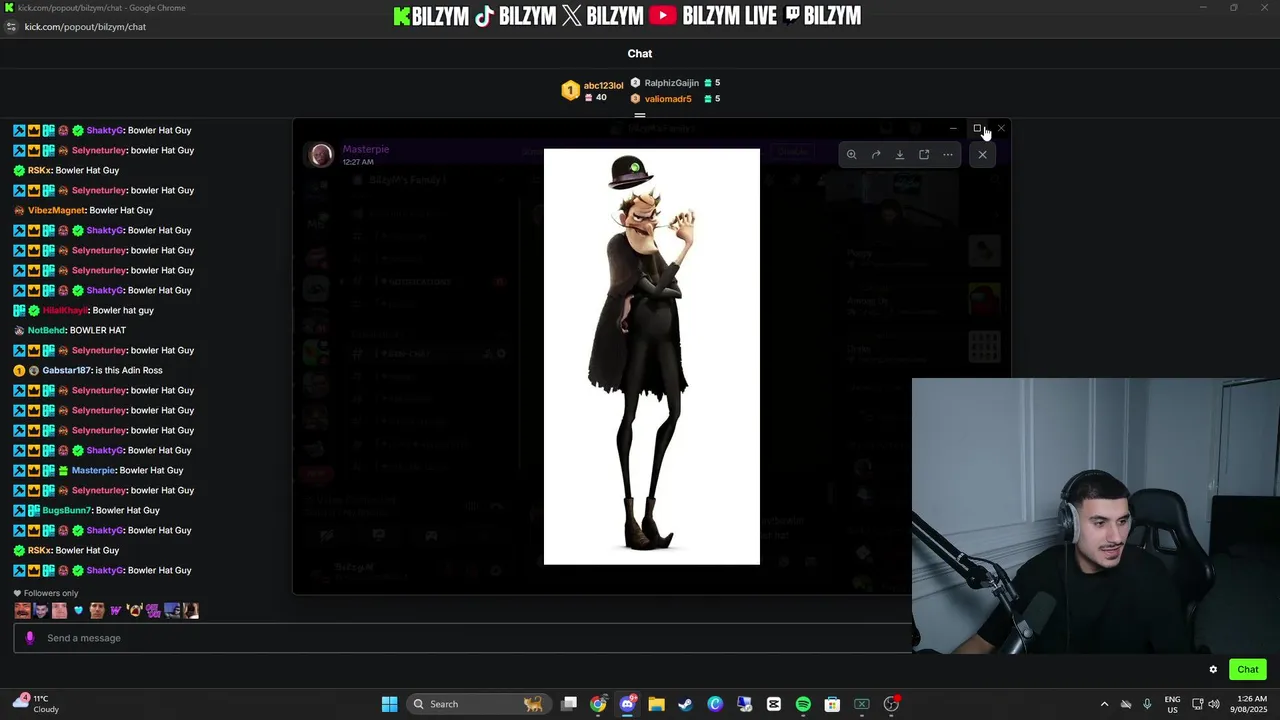The height and width of the screenshot is (720, 1280).
Task: Open Canva icon on taskbar
Action: (715, 704)
